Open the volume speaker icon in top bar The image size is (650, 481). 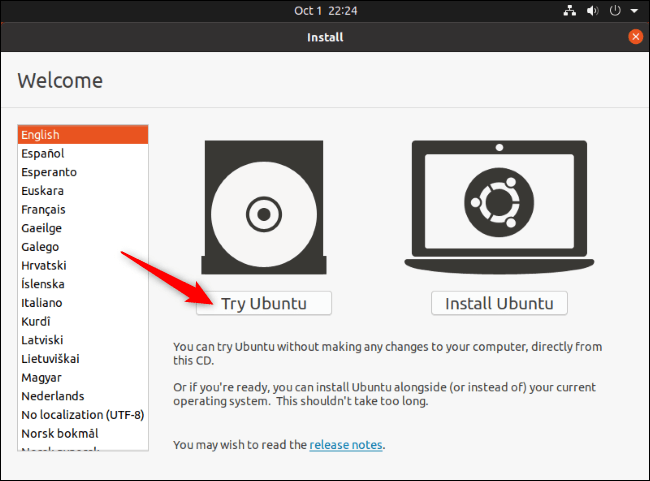pos(592,11)
